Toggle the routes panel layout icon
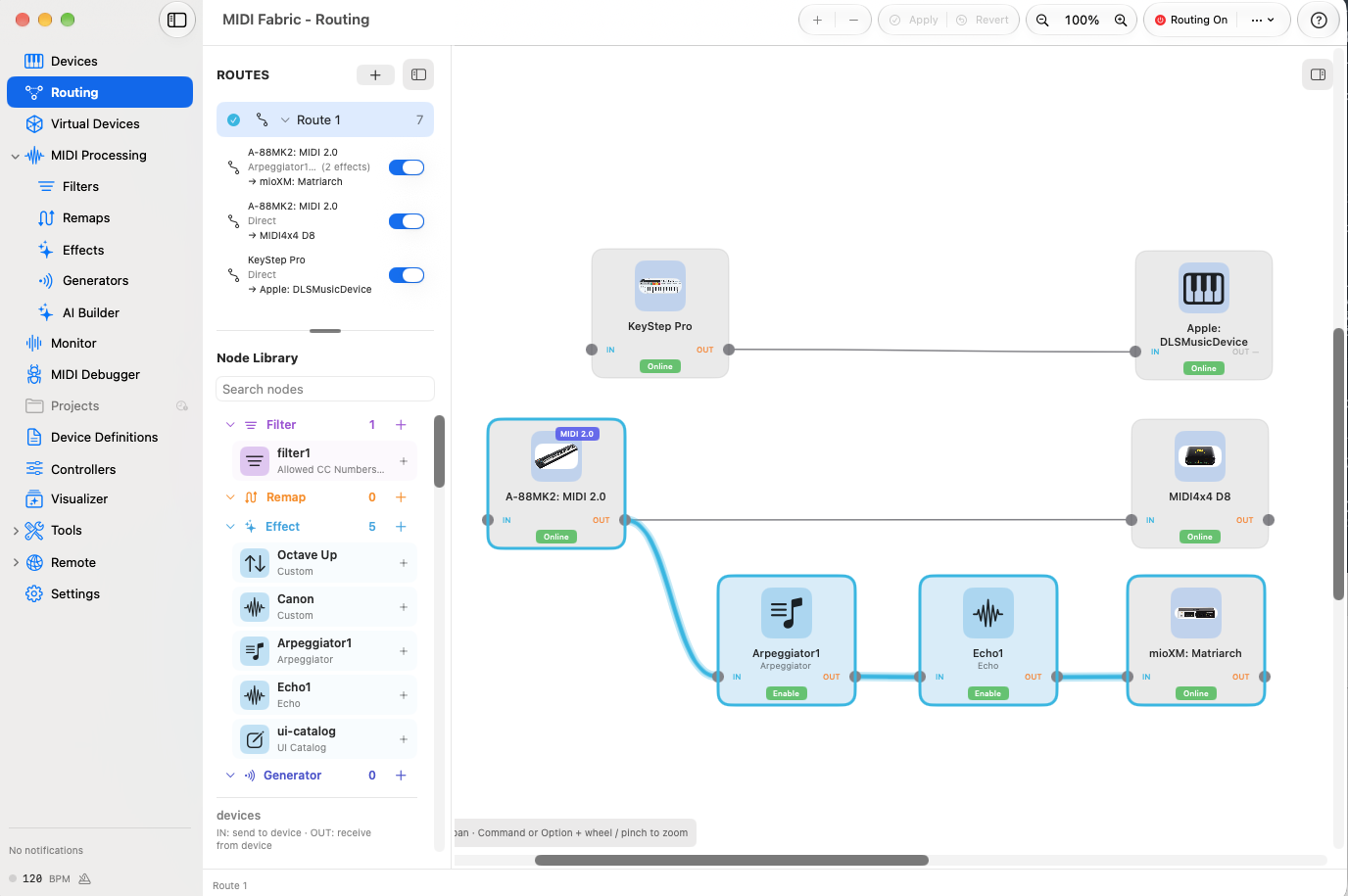The image size is (1348, 896). coord(418,74)
